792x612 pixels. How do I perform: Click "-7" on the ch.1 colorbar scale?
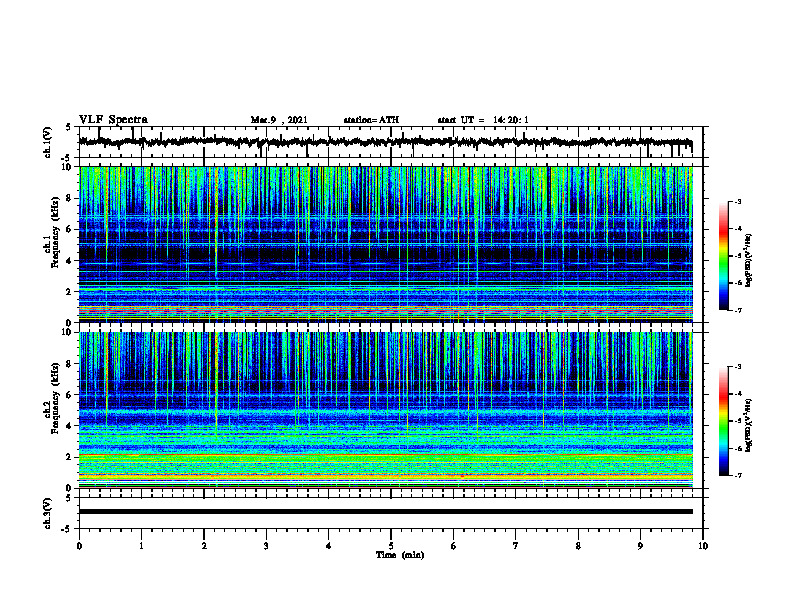(x=738, y=311)
